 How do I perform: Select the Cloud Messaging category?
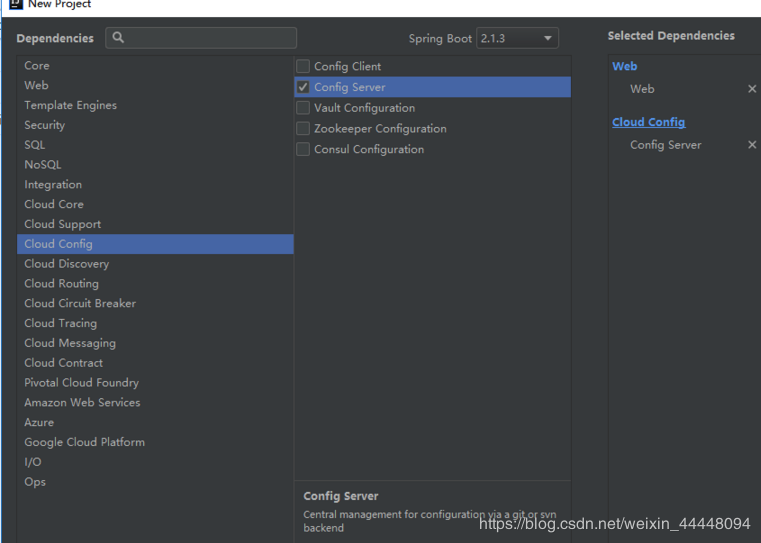(155, 343)
